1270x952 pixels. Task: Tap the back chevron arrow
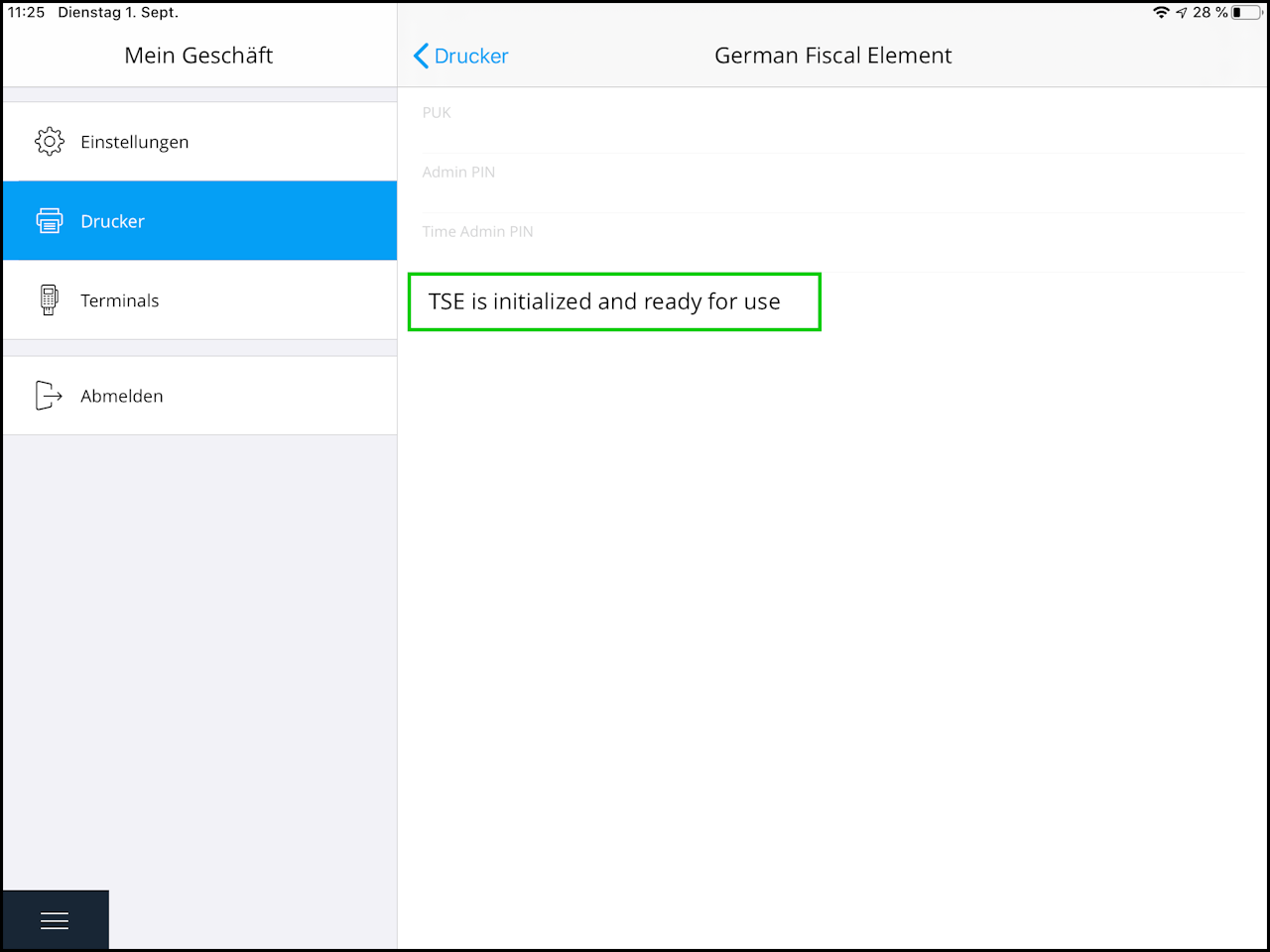pyautogui.click(x=421, y=56)
